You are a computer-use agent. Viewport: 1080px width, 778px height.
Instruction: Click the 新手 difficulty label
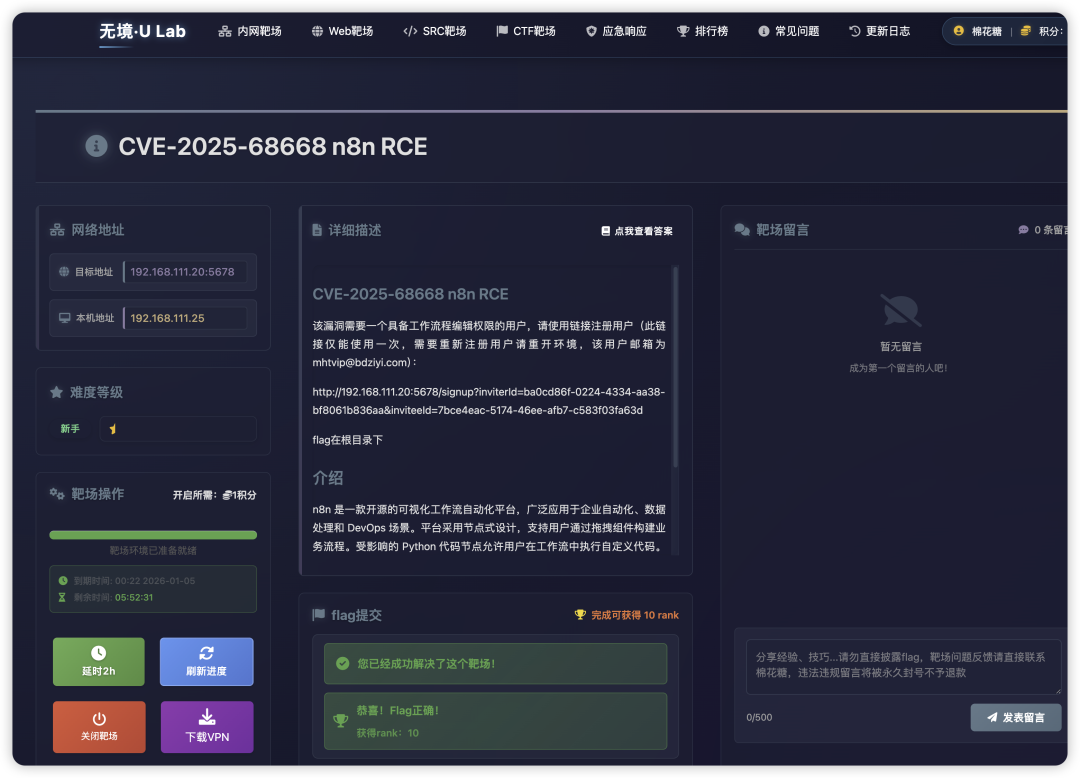[x=70, y=429]
